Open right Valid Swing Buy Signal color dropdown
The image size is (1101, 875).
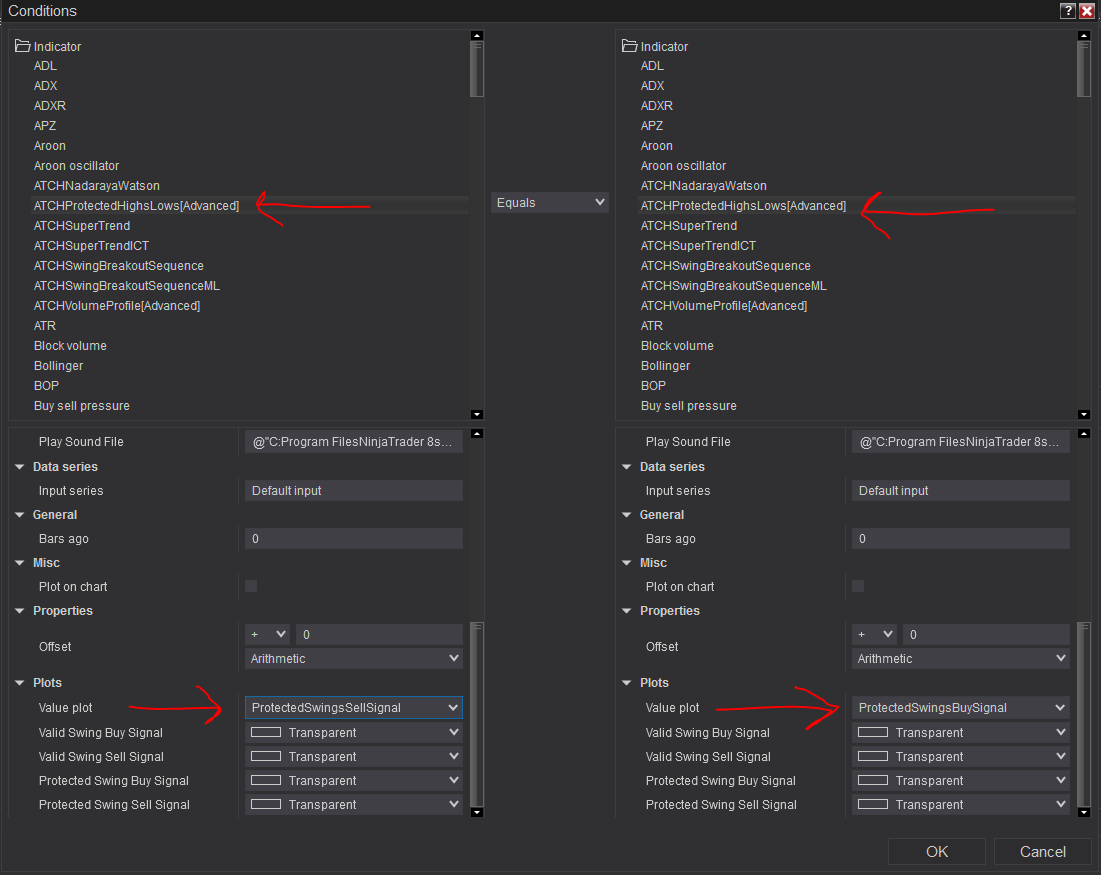click(961, 732)
